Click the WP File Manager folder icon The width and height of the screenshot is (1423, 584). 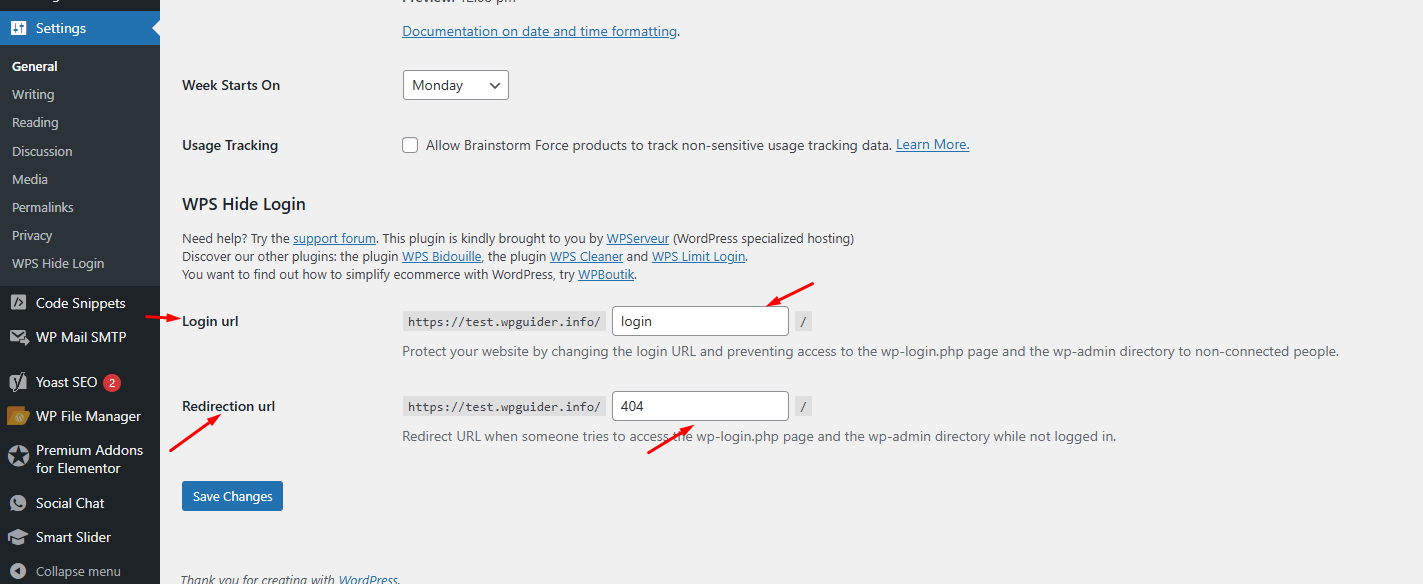(18, 416)
